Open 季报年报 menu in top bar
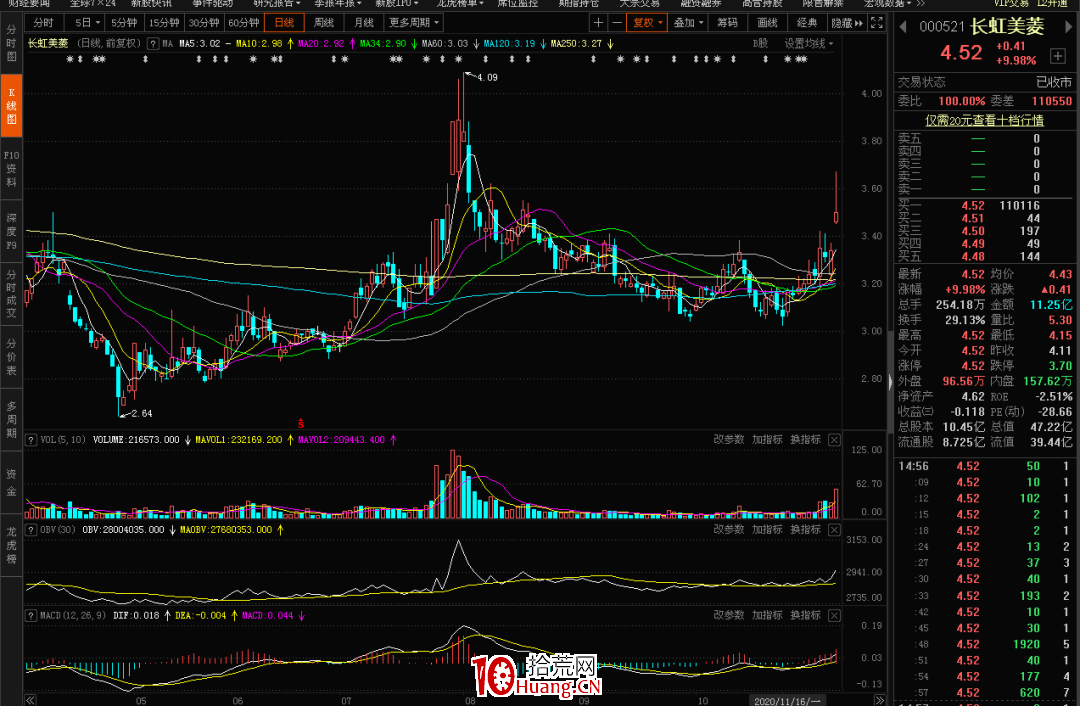 [x=338, y=3]
